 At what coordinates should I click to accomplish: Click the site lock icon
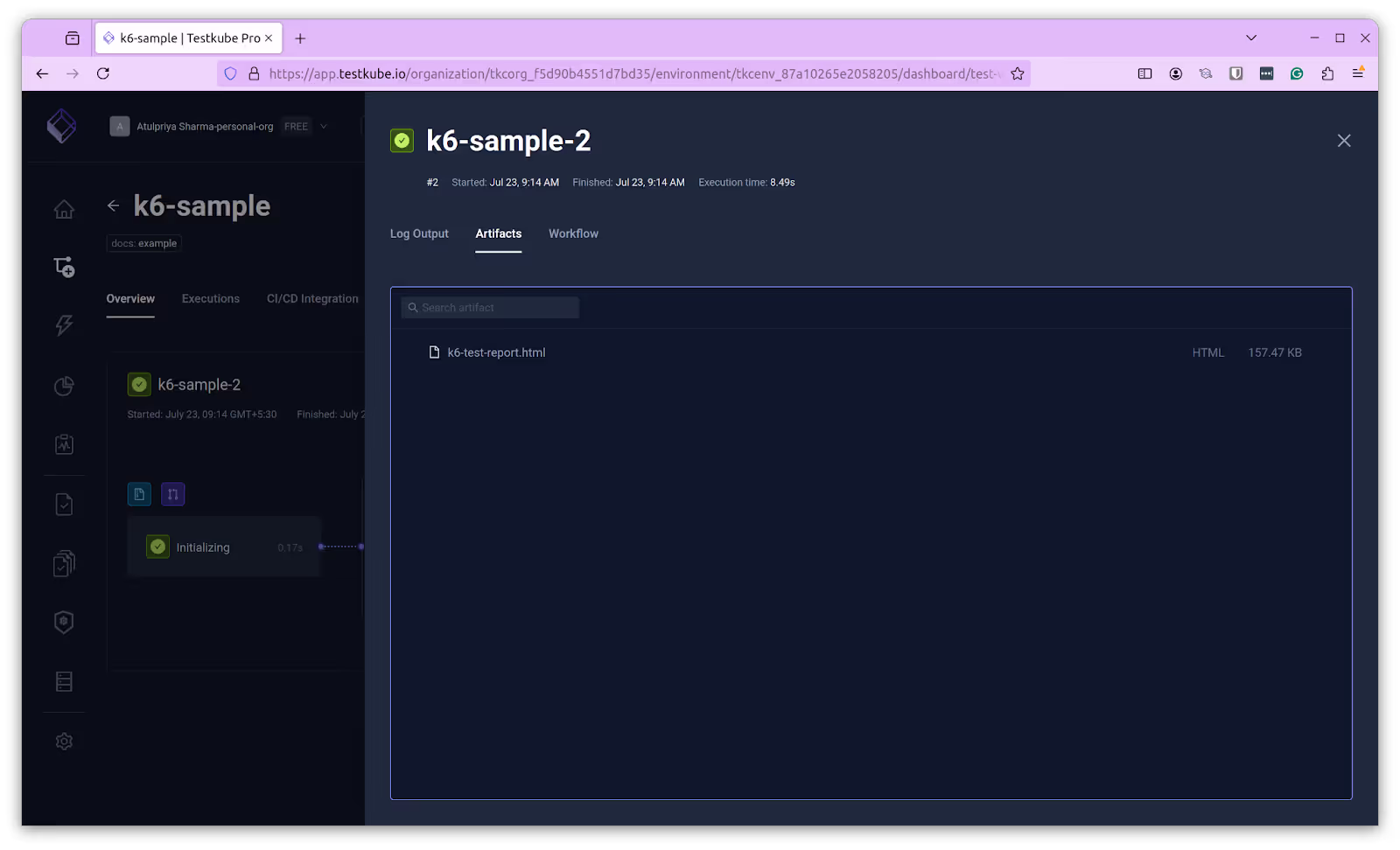(x=254, y=73)
